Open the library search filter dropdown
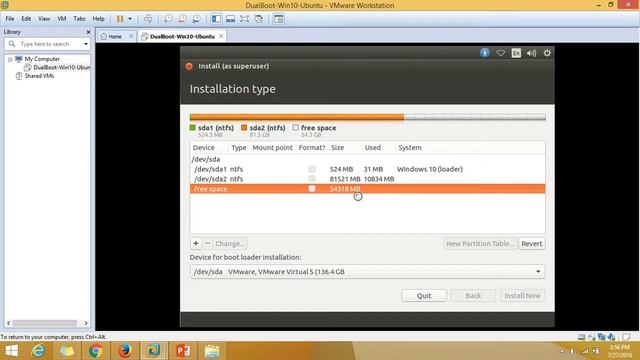This screenshot has height=360, width=640. (x=86, y=44)
